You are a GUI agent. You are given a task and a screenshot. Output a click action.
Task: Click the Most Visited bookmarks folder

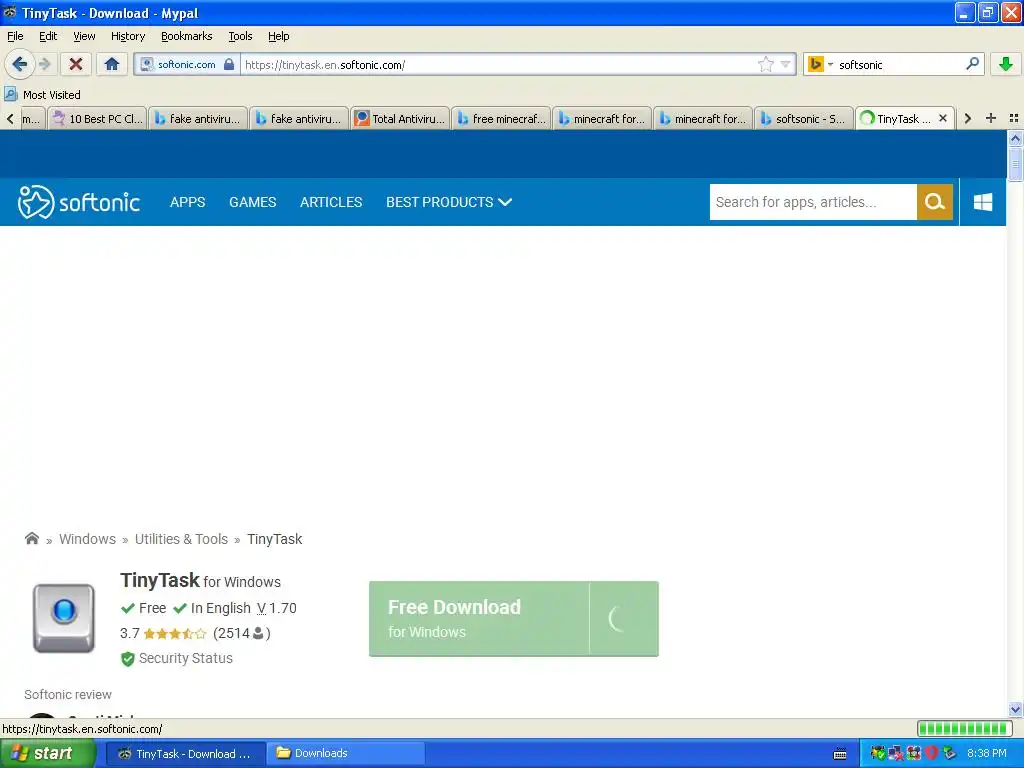[x=42, y=95]
